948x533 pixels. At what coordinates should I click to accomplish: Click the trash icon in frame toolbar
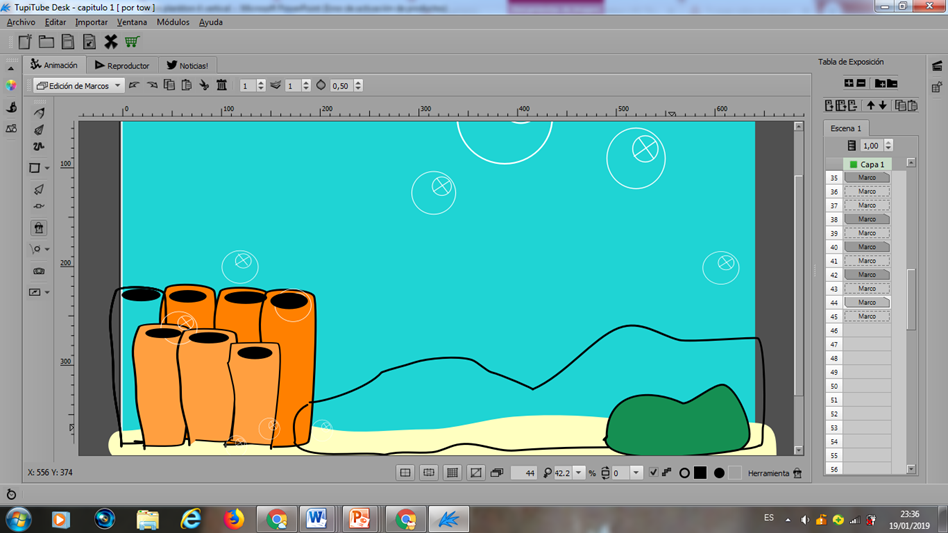(x=222, y=86)
